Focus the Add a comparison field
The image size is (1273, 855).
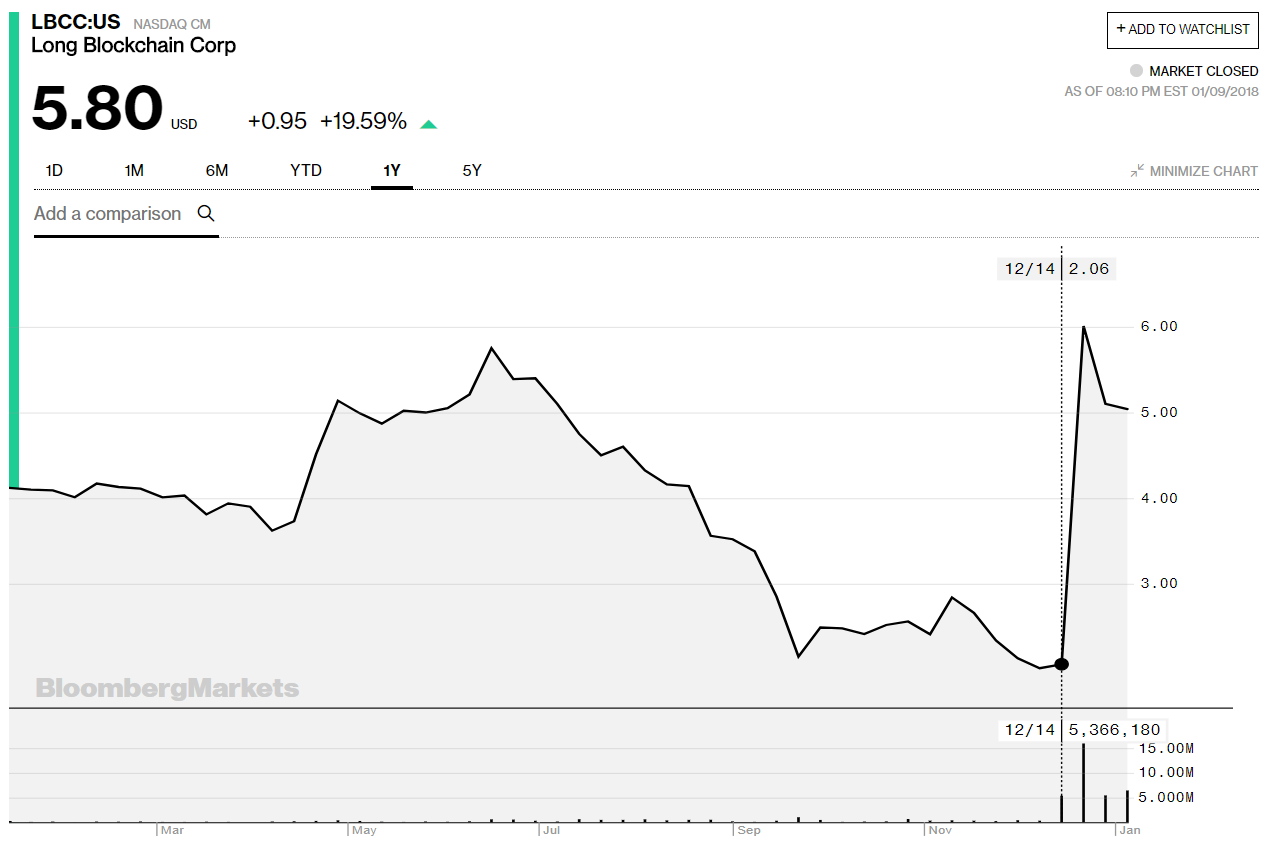pyautogui.click(x=108, y=214)
